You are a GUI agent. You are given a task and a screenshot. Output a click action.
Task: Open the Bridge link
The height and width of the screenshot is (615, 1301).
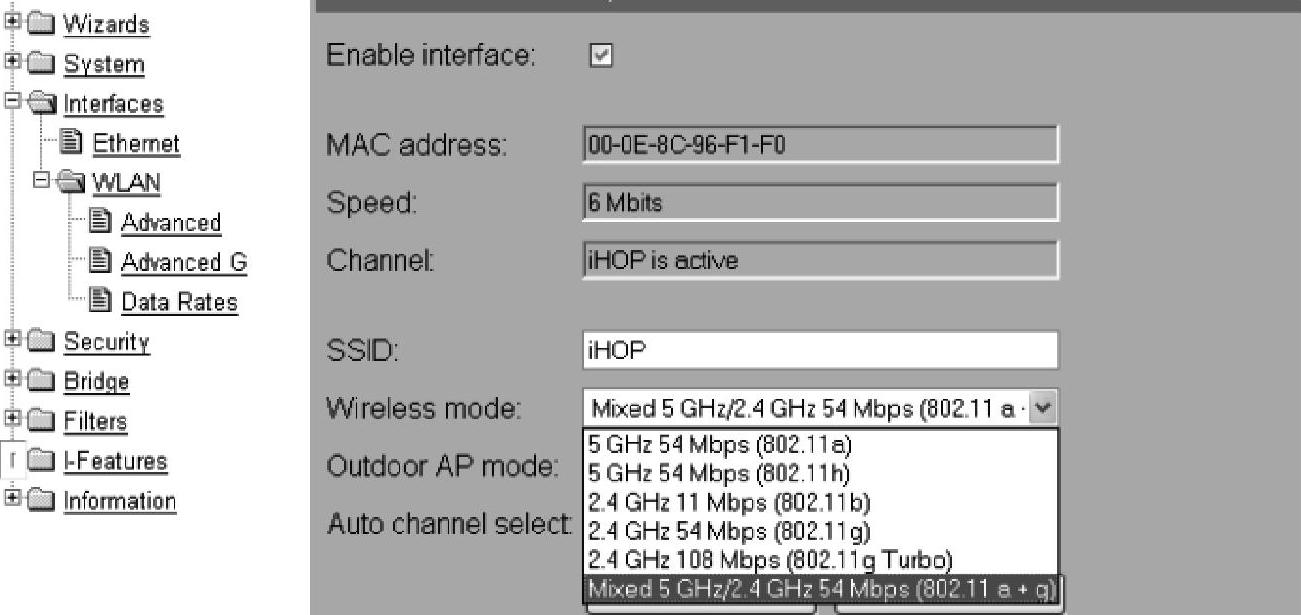(96, 381)
